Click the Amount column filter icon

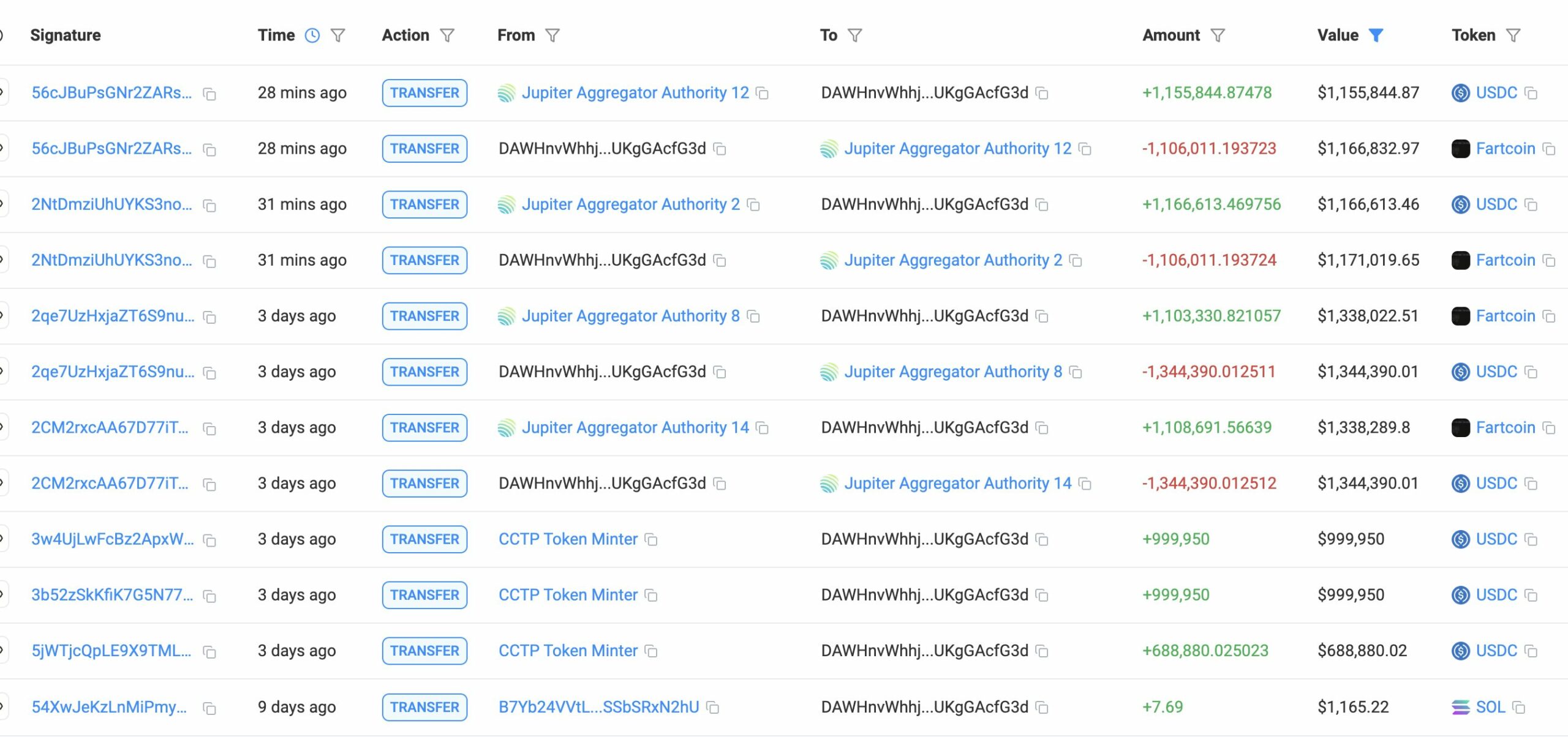tap(1218, 36)
